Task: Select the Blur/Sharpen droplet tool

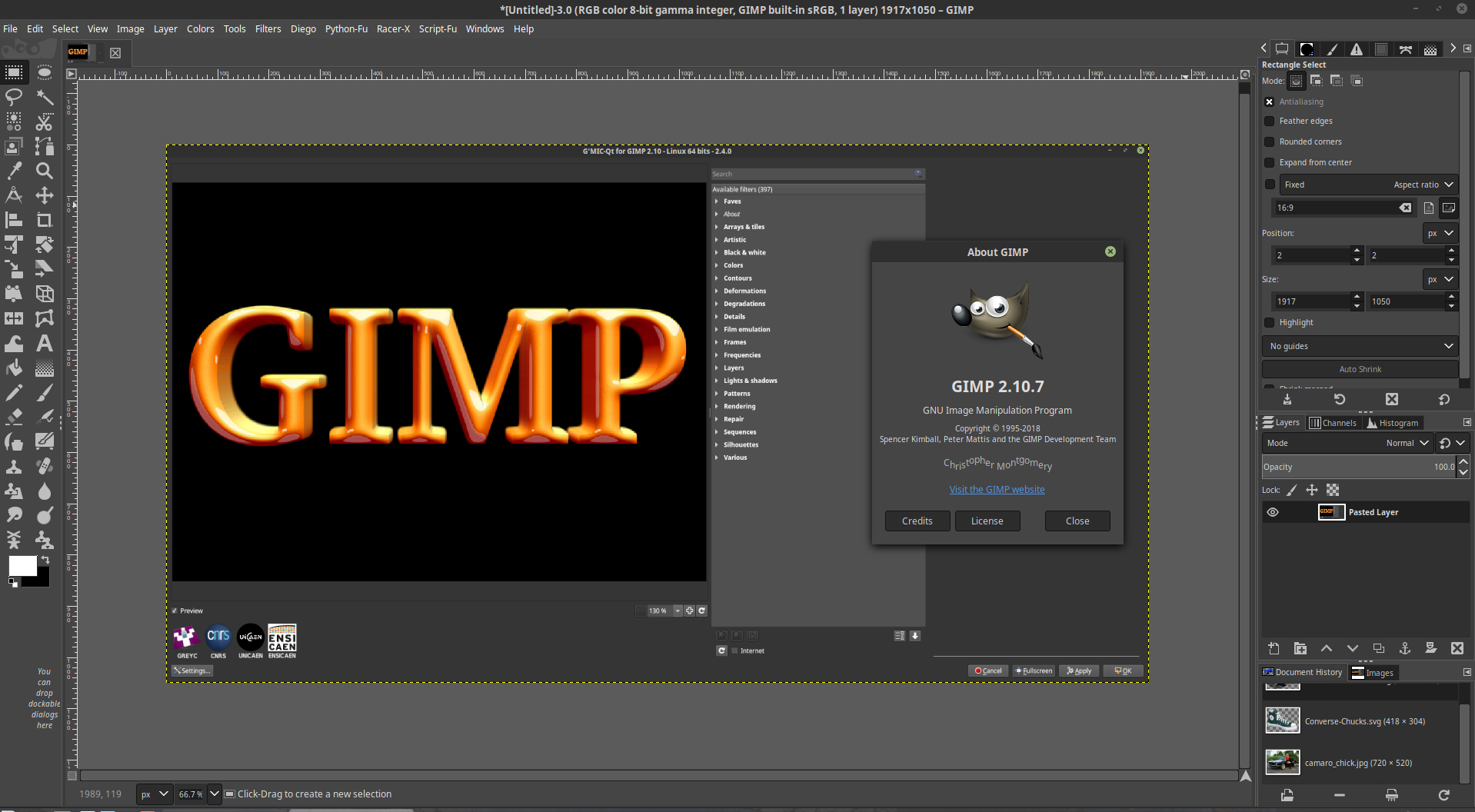Action: (x=45, y=491)
